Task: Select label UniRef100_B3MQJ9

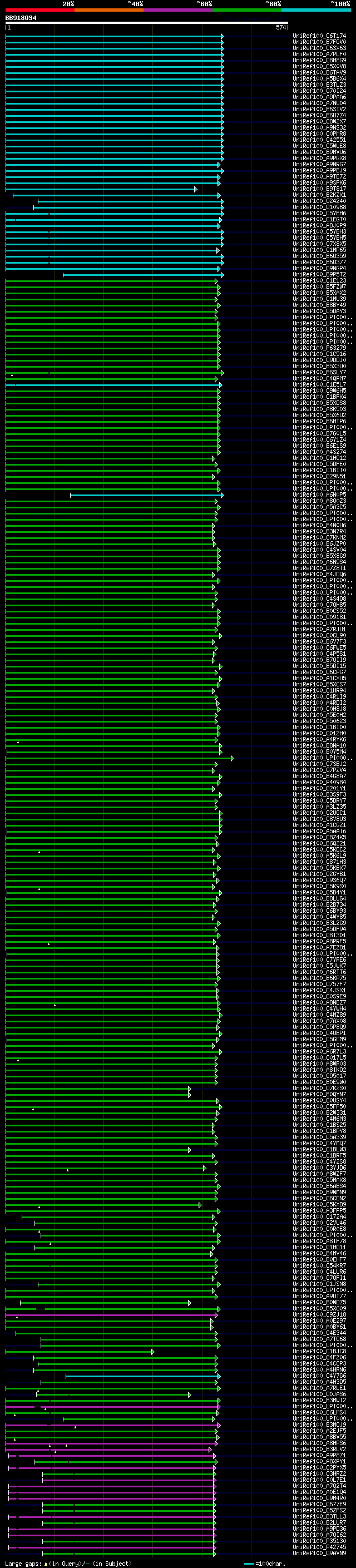Action: point(319,1424)
